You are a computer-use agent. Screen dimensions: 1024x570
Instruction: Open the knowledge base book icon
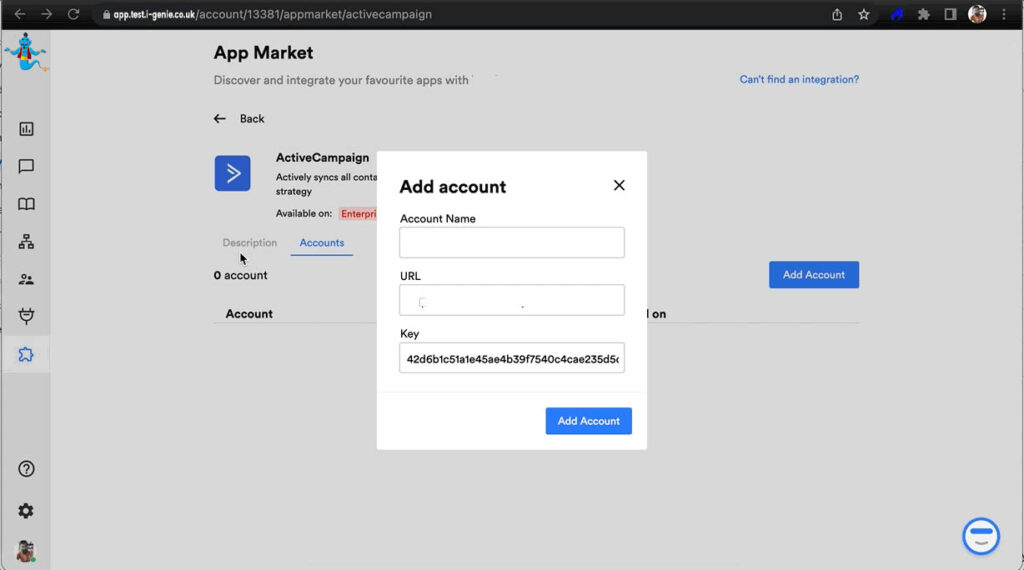pyautogui.click(x=26, y=204)
